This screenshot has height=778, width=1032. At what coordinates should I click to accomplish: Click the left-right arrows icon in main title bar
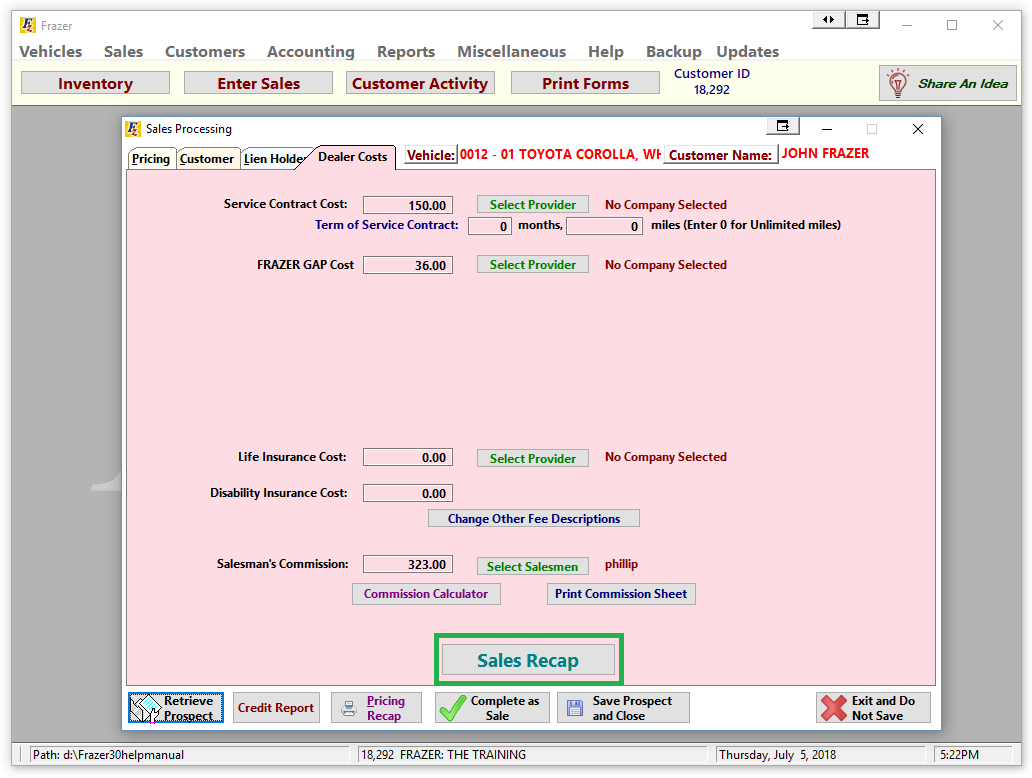[x=829, y=20]
